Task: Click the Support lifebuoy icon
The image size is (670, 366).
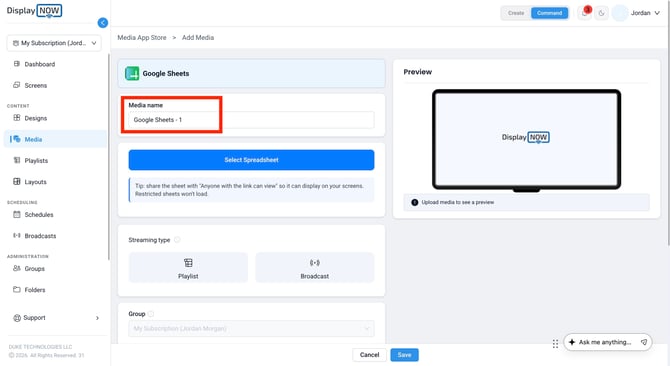Action: (x=17, y=318)
